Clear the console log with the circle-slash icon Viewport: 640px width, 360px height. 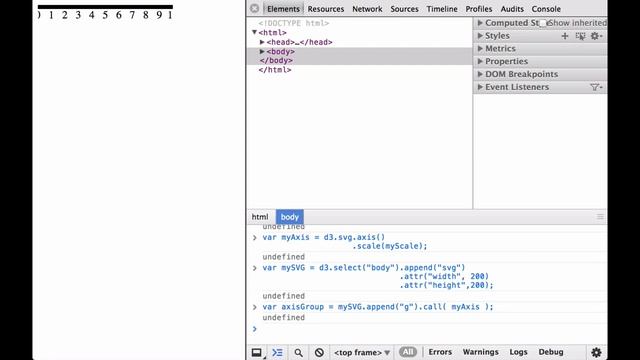tap(319, 352)
